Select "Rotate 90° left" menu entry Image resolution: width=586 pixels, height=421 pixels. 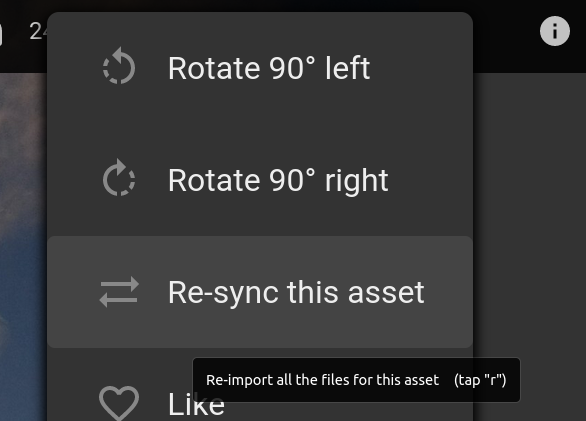[x=260, y=68]
